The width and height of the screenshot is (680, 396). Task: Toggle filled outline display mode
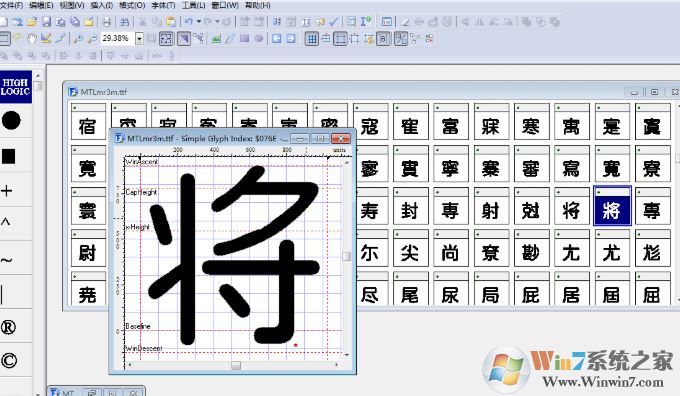click(x=184, y=39)
